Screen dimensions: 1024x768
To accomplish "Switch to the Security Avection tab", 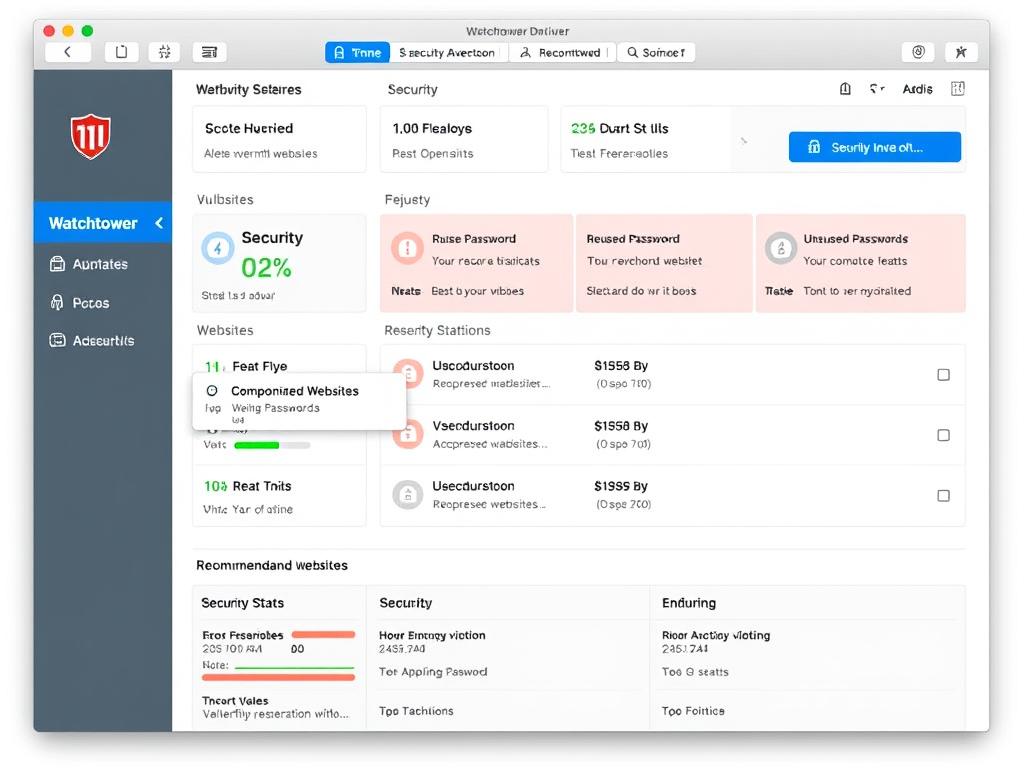I will click(x=447, y=52).
